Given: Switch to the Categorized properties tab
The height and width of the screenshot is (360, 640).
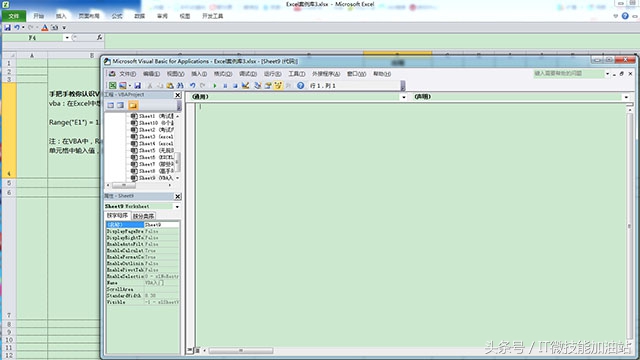Looking at the screenshot, I should point(143,216).
